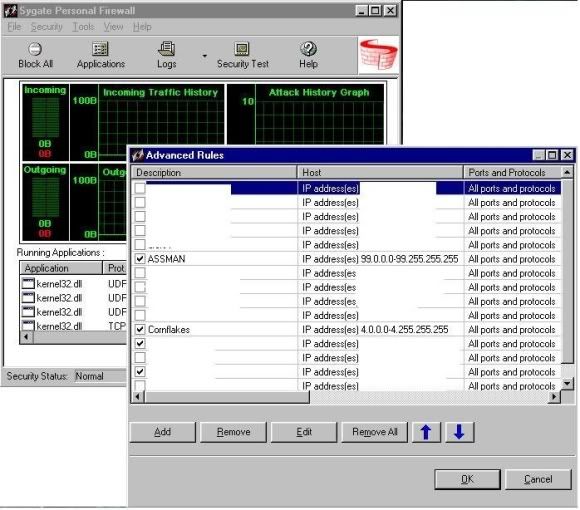The height and width of the screenshot is (510, 580).
Task: Click the rules list scroll-up arrow
Action: tap(567, 172)
